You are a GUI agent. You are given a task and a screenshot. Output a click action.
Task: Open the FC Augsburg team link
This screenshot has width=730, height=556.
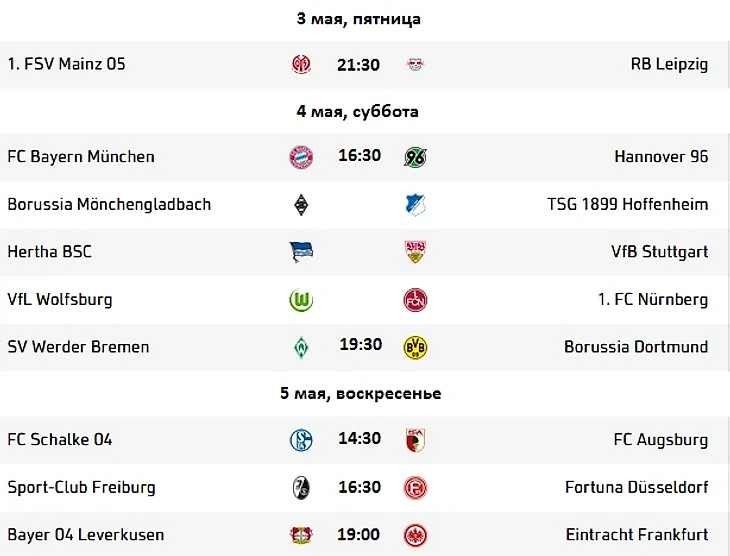660,440
